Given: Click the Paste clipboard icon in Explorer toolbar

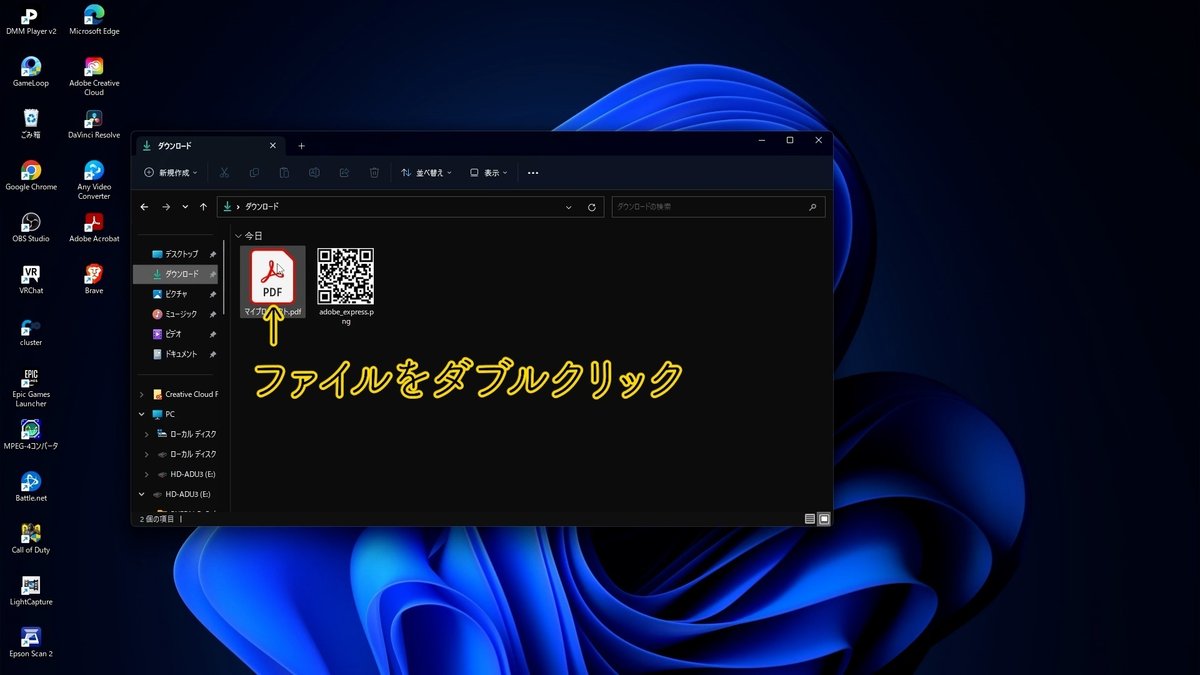Looking at the screenshot, I should point(284,173).
